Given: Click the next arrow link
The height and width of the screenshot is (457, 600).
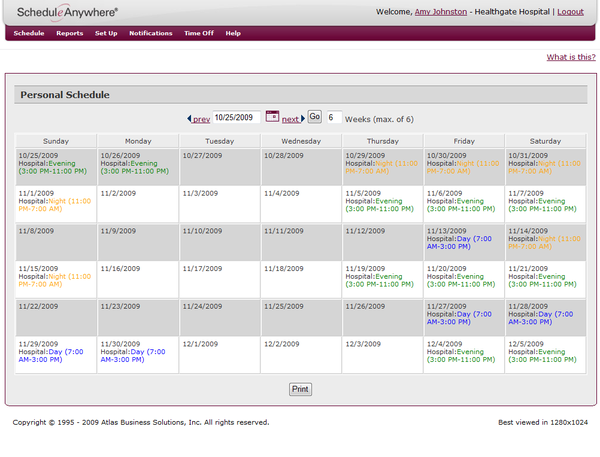Looking at the screenshot, I should pyautogui.click(x=292, y=118).
